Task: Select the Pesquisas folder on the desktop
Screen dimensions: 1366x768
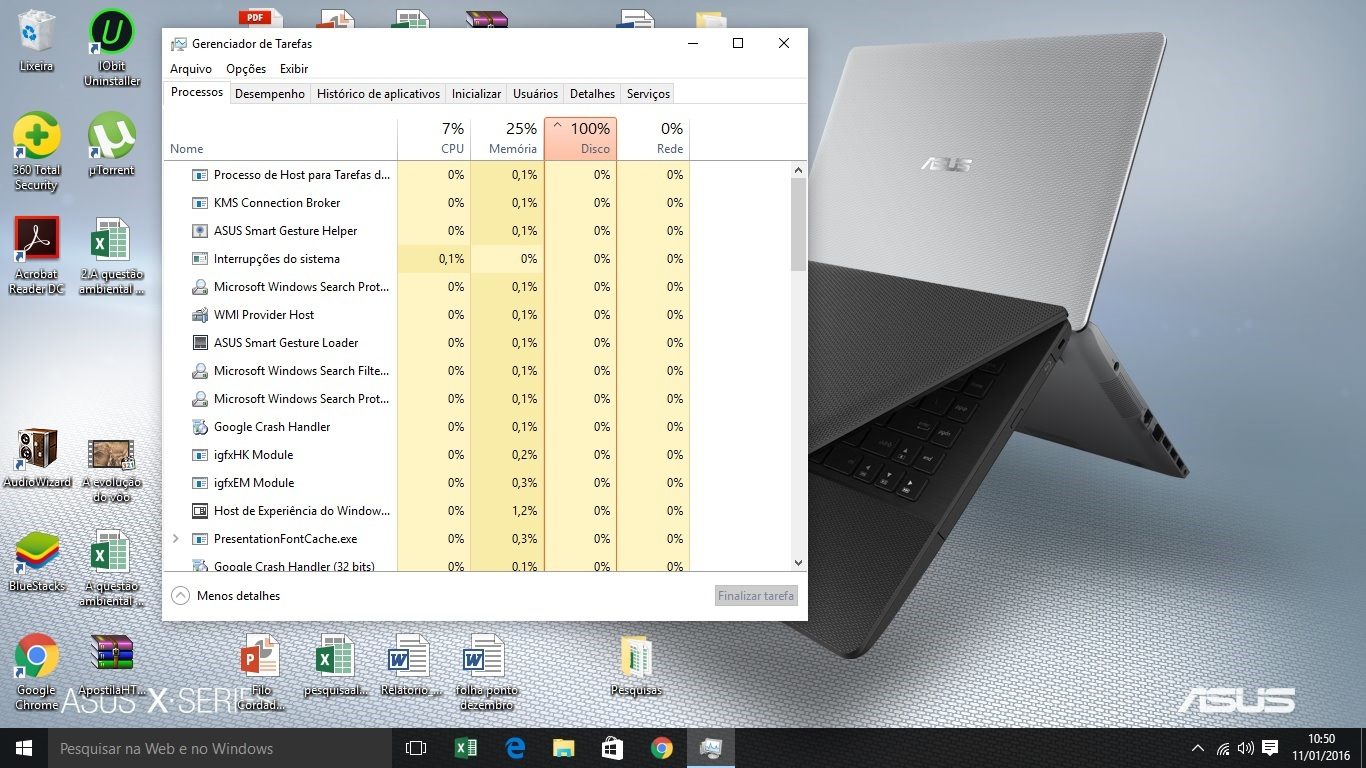Action: point(635,665)
